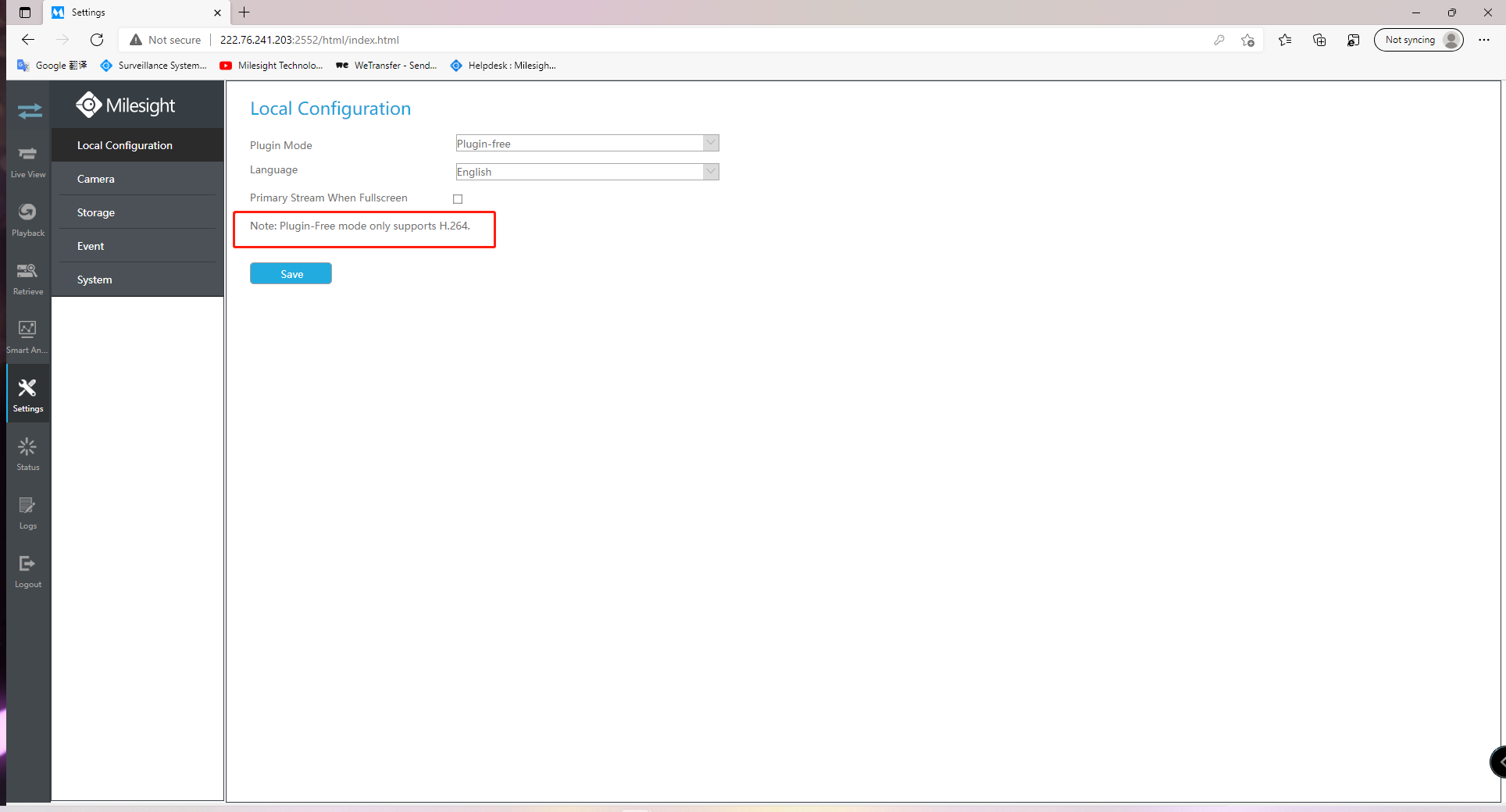Open the Favorites list
Image resolution: width=1506 pixels, height=812 pixels.
[x=1285, y=40]
